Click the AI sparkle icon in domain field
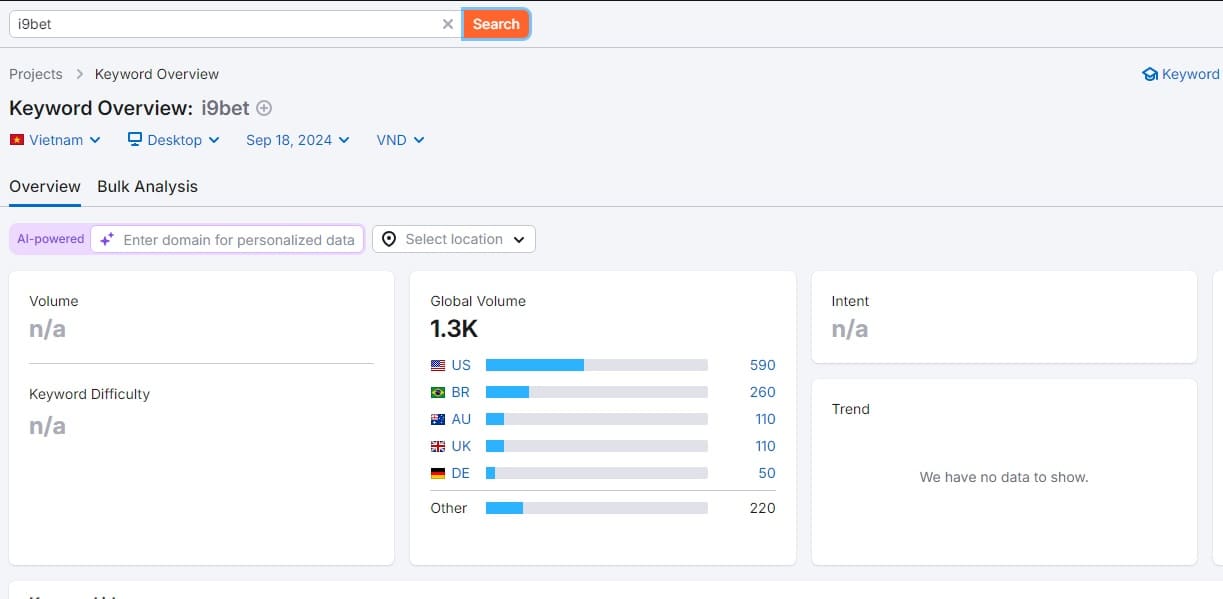 [107, 240]
